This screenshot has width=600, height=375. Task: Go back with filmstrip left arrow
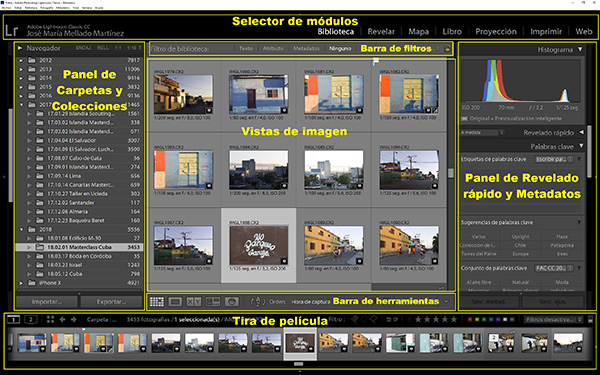[x=62, y=320]
